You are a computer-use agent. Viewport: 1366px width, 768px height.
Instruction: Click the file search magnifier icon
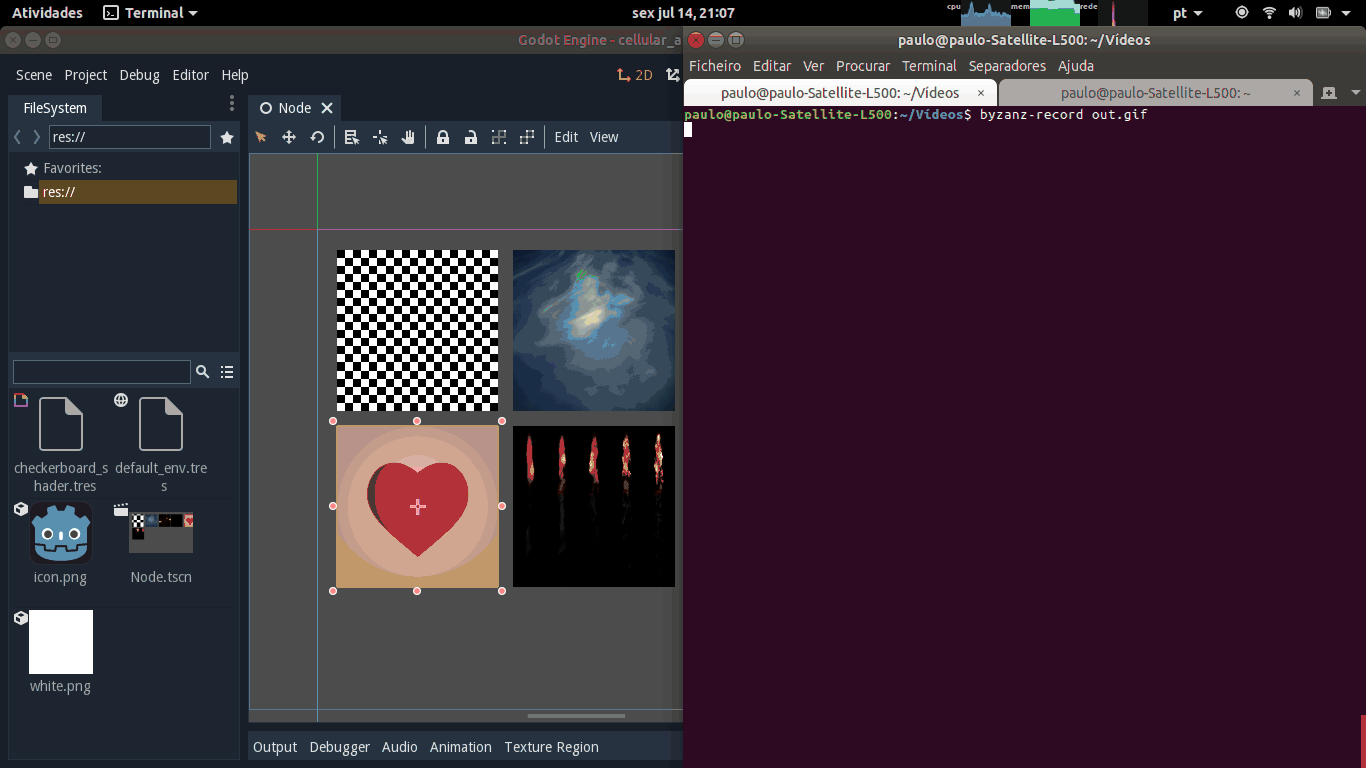click(202, 372)
